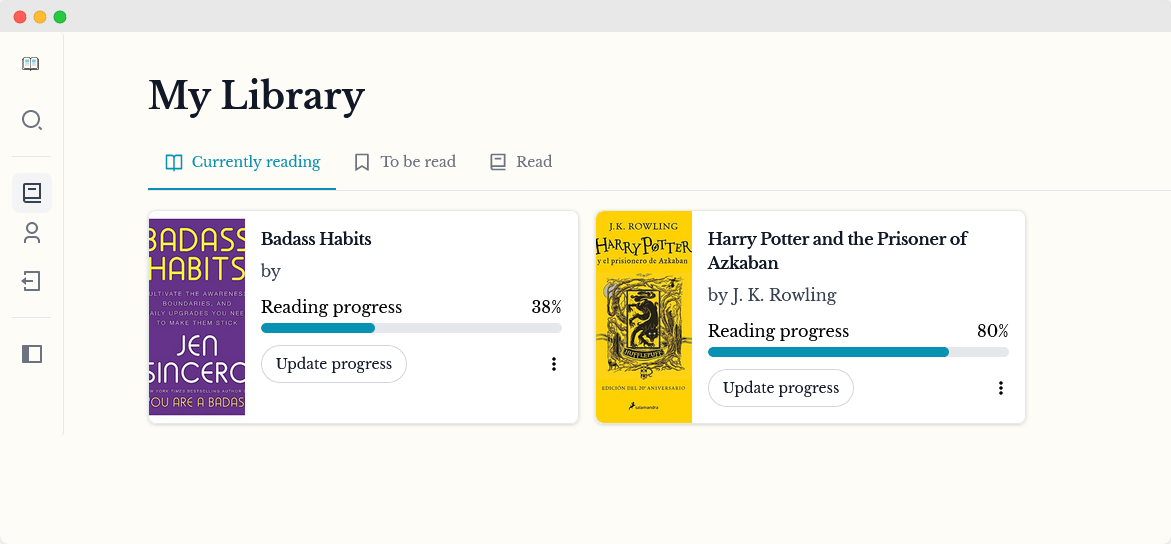This screenshot has height=544, width=1171.
Task: Toggle the sidebar panel collapse icon
Action: (x=32, y=354)
